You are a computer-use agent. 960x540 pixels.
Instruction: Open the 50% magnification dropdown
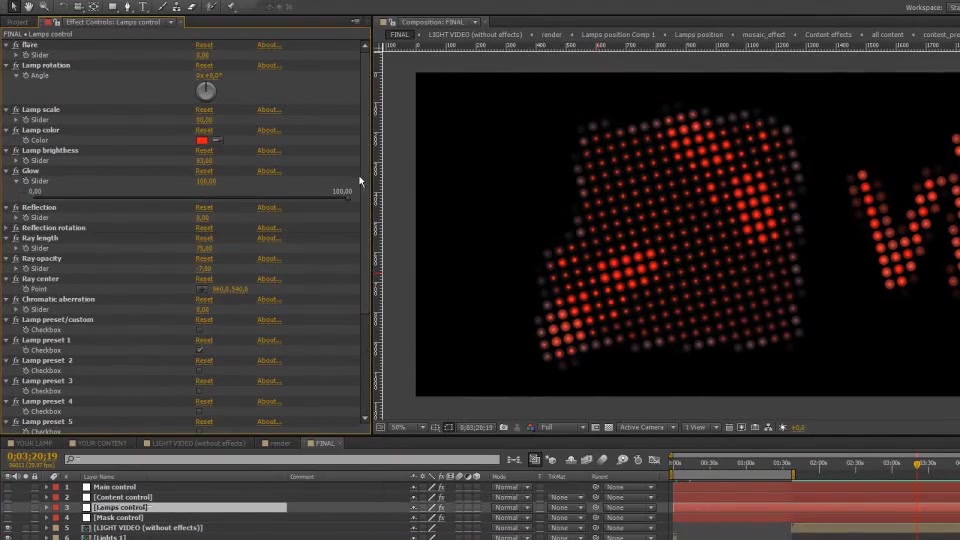click(408, 427)
